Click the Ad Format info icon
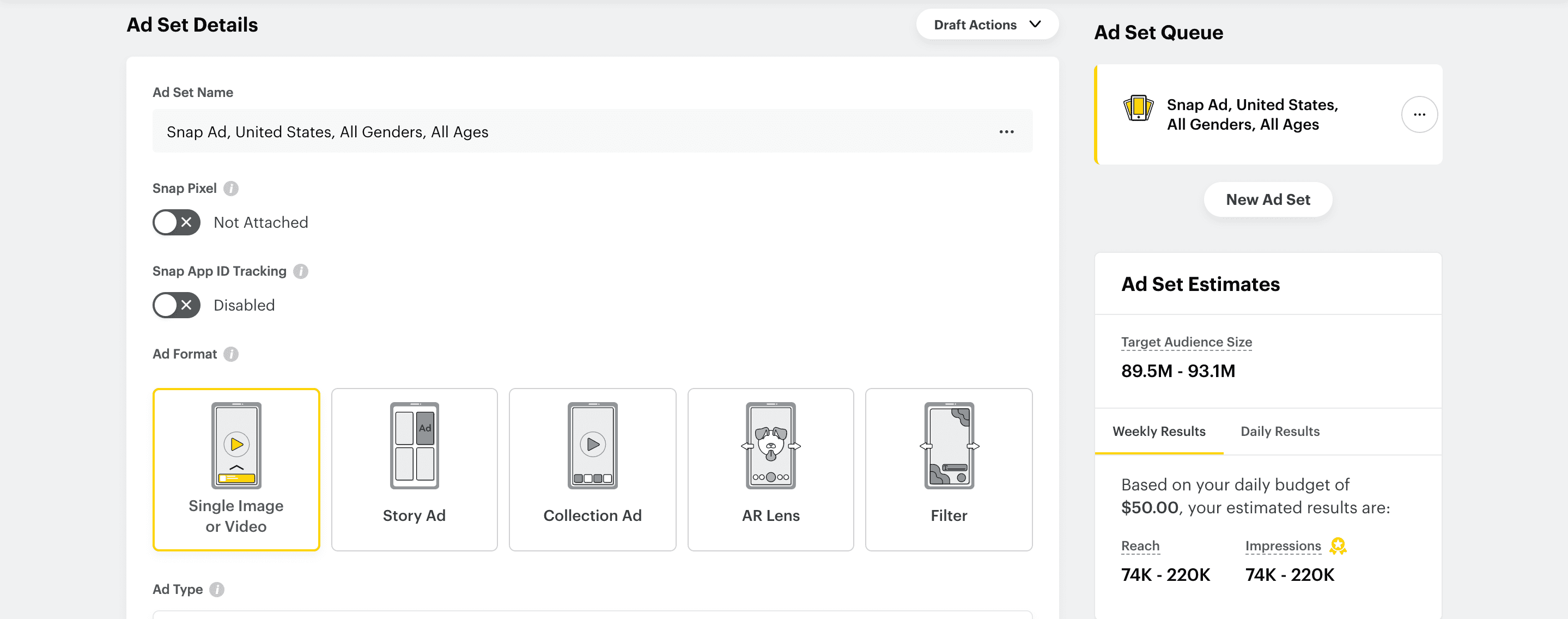This screenshot has width=1568, height=619. pos(230,354)
